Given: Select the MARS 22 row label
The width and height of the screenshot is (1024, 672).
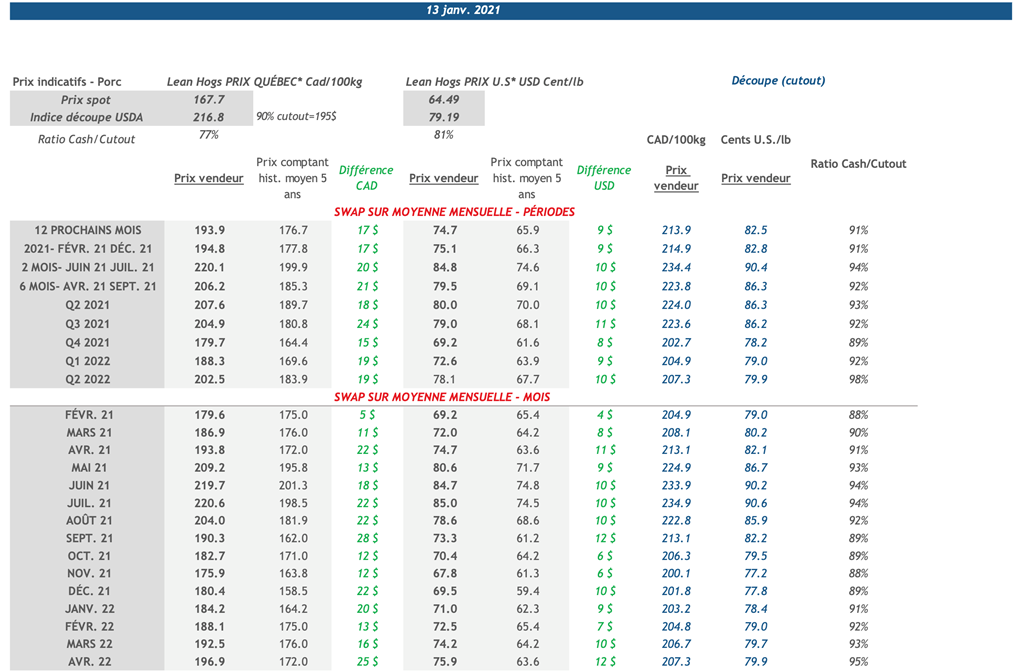Looking at the screenshot, I should click(x=90, y=644).
